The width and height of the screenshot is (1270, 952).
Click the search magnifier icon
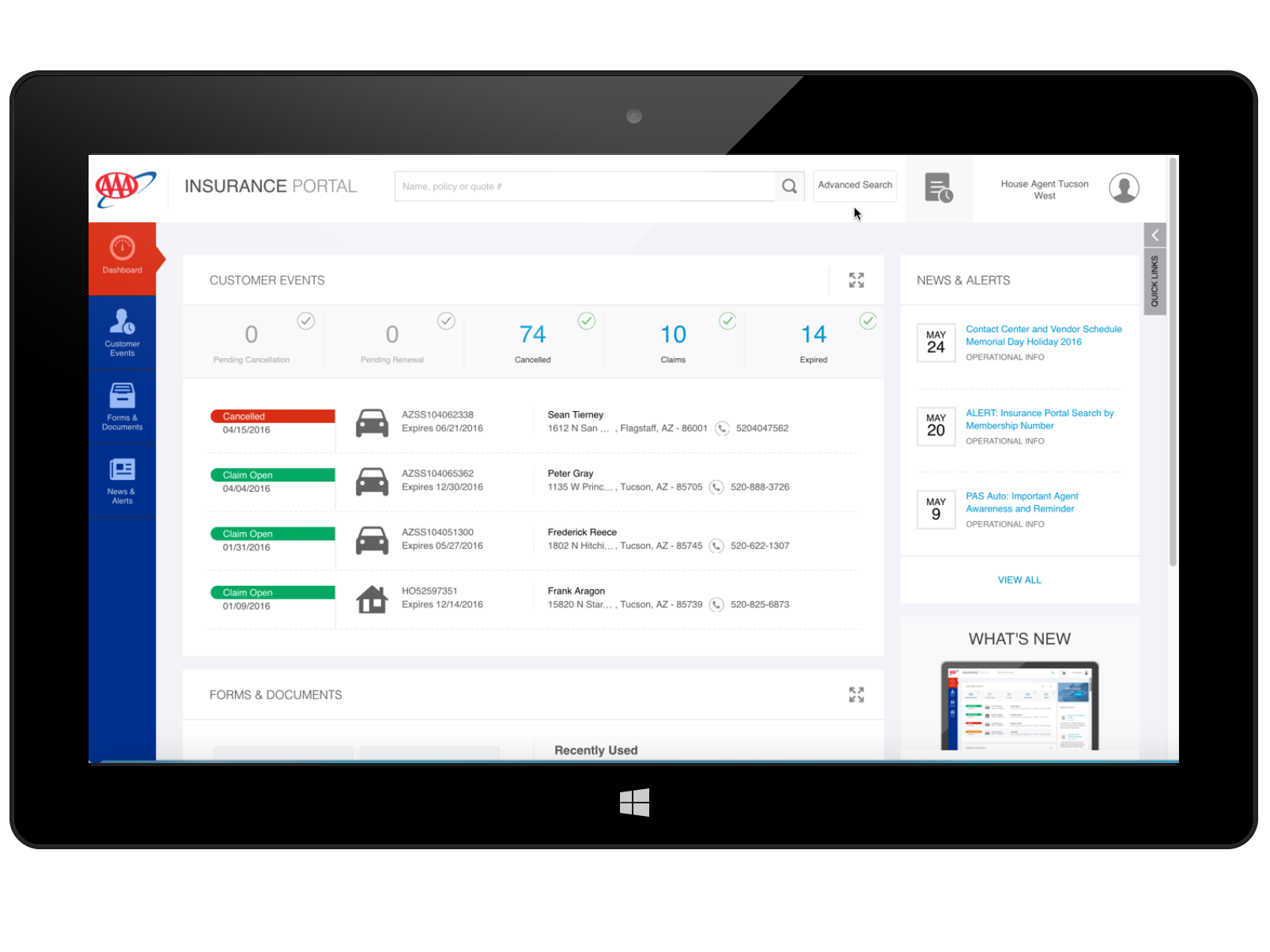coord(788,187)
